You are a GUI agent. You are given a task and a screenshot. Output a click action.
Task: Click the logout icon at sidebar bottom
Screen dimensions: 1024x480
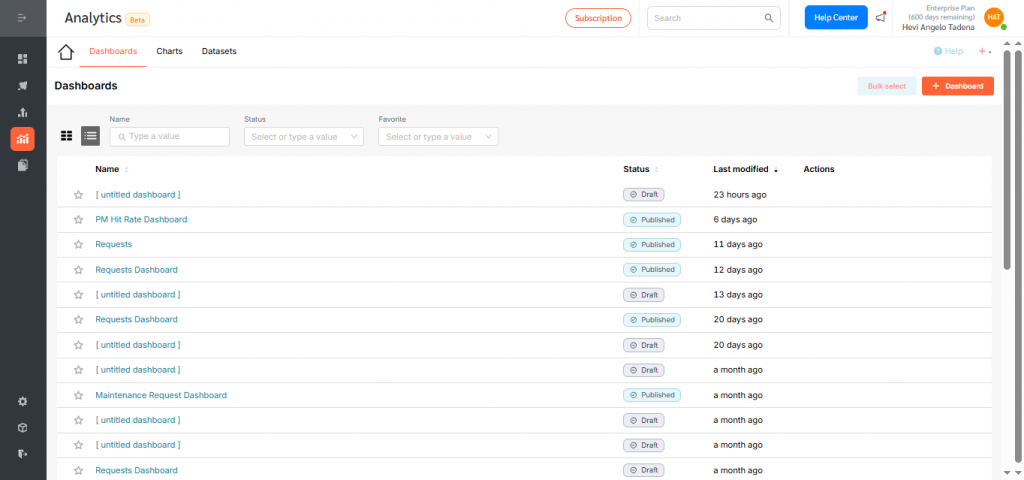click(x=22, y=453)
